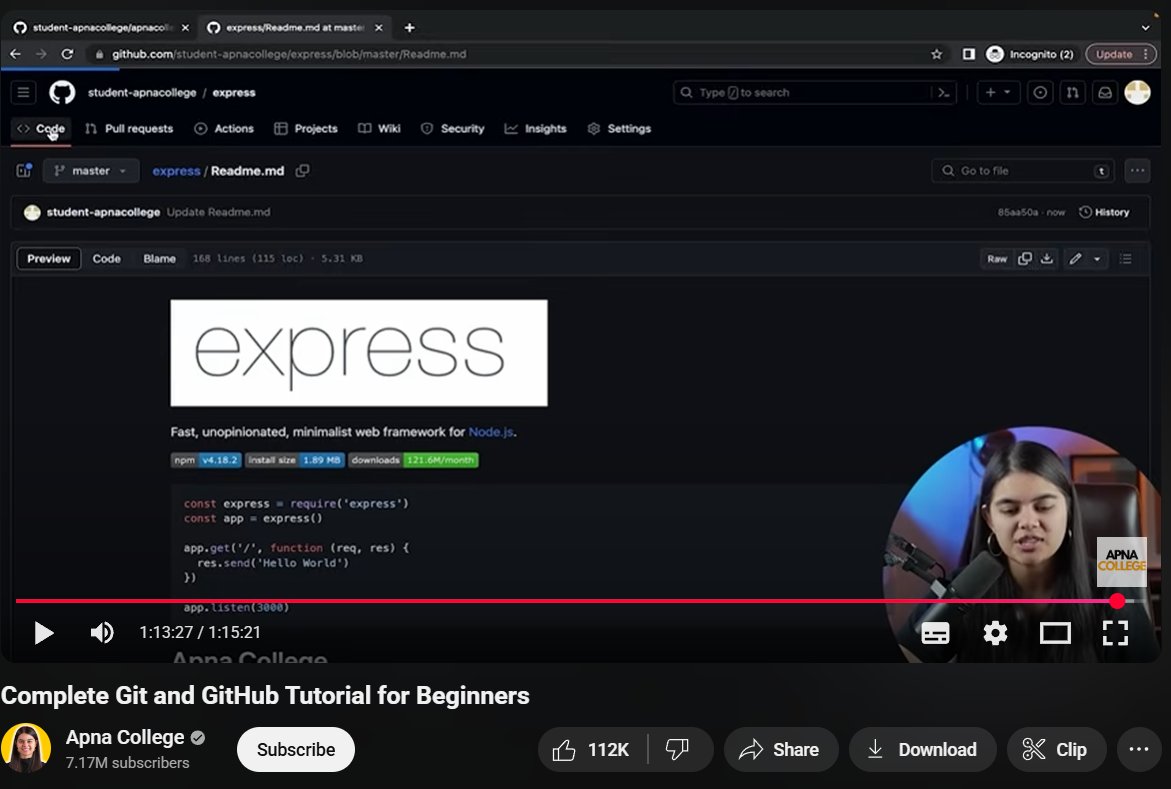This screenshot has height=789, width=1171.
Task: Open student-apnacollege owner link
Action: 142,93
